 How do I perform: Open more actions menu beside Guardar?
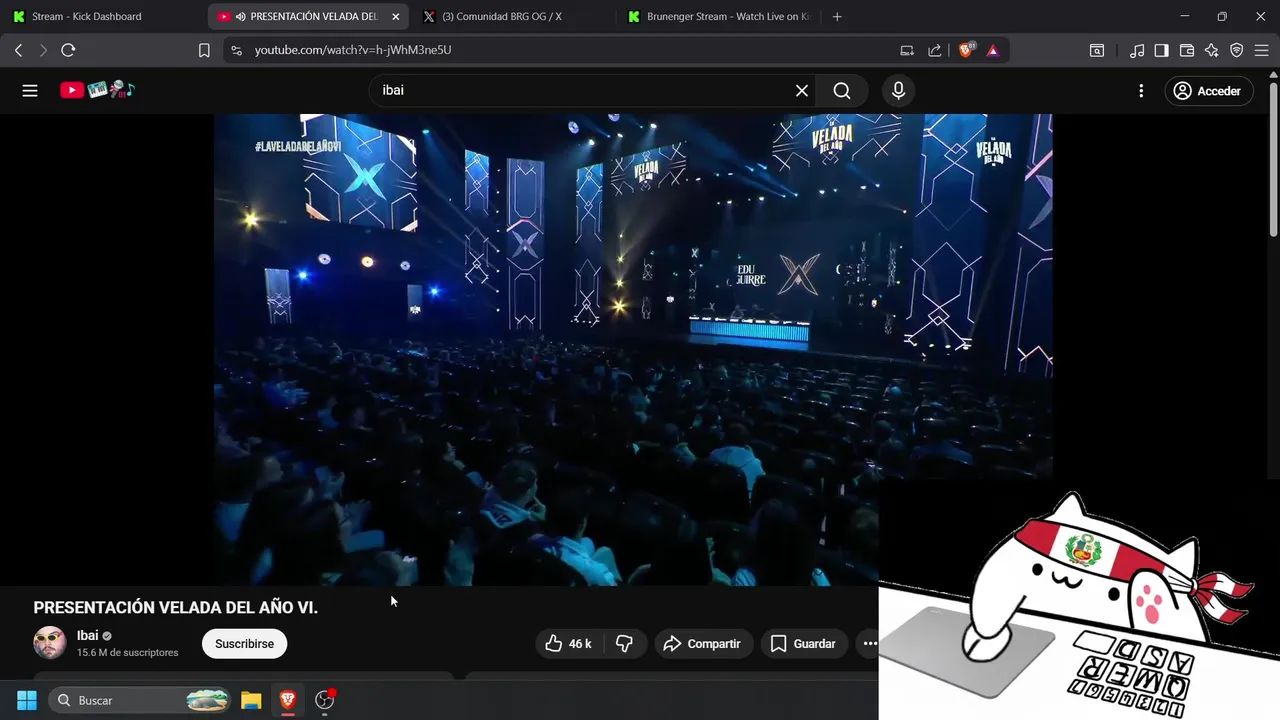(868, 644)
